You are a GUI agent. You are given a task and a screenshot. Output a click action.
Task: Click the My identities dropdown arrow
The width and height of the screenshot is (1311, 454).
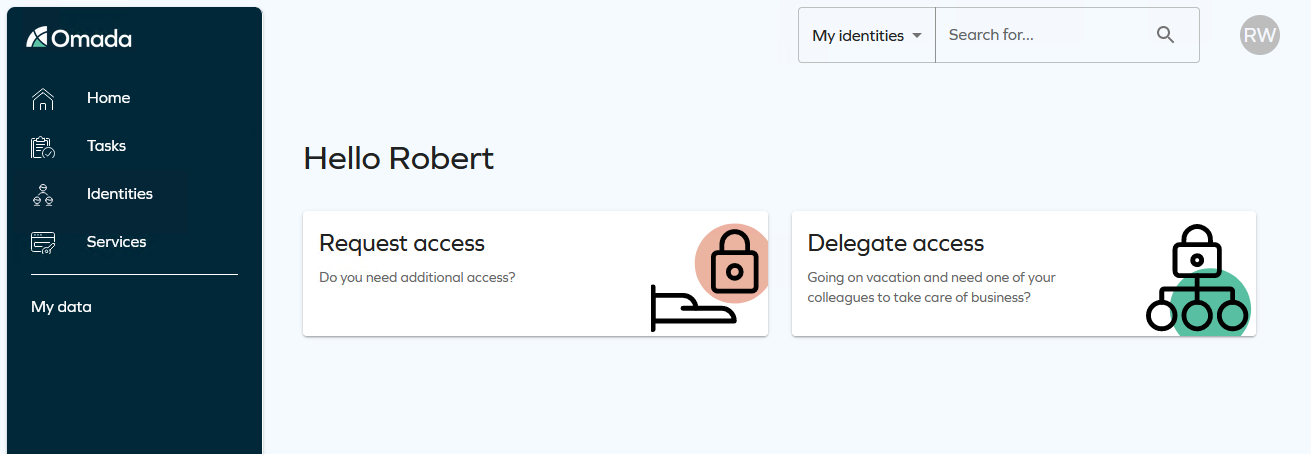(x=916, y=36)
